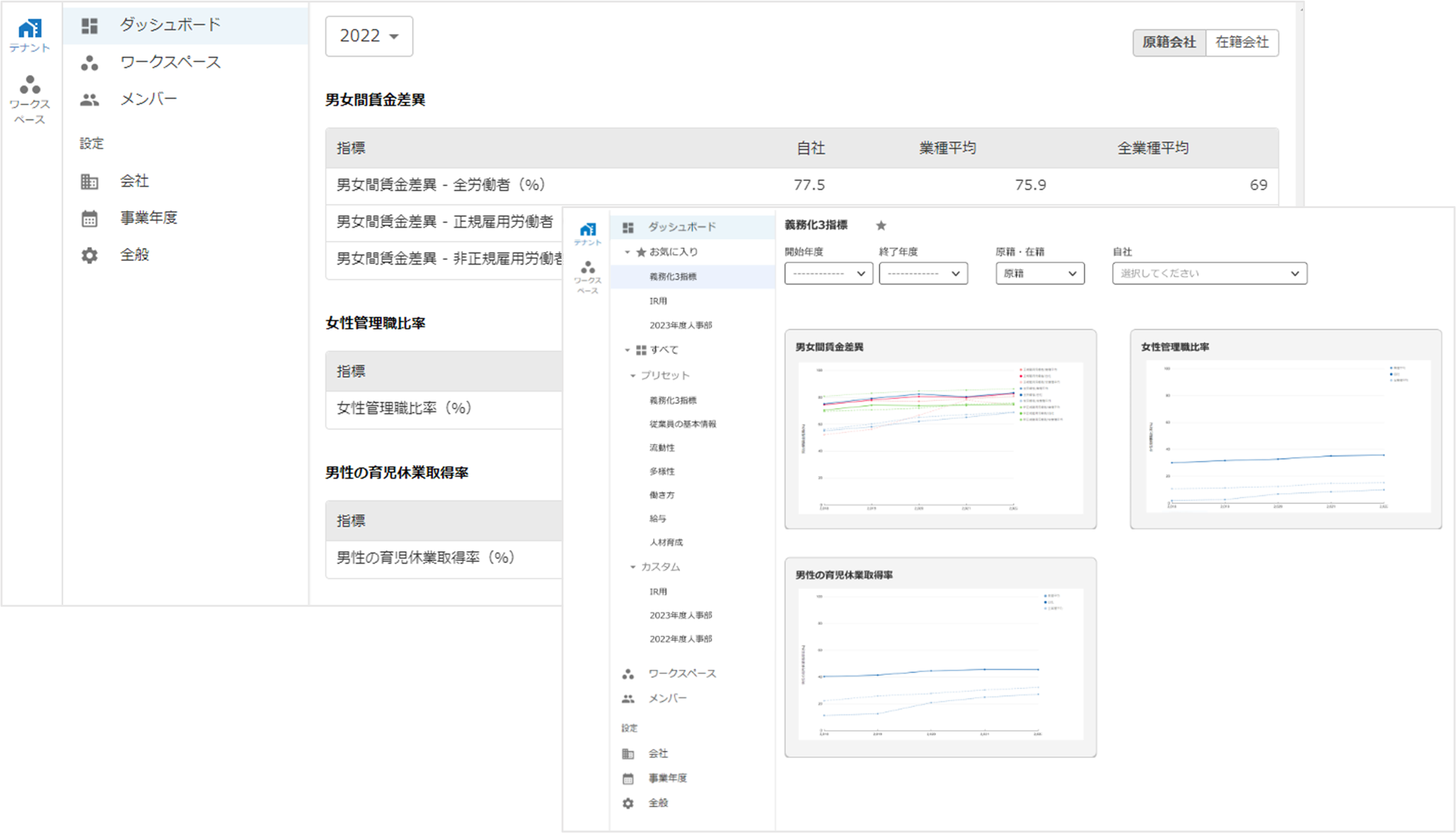Click the favorite star beside 義務化3指標 title
The image size is (1456, 833).
coord(881,226)
